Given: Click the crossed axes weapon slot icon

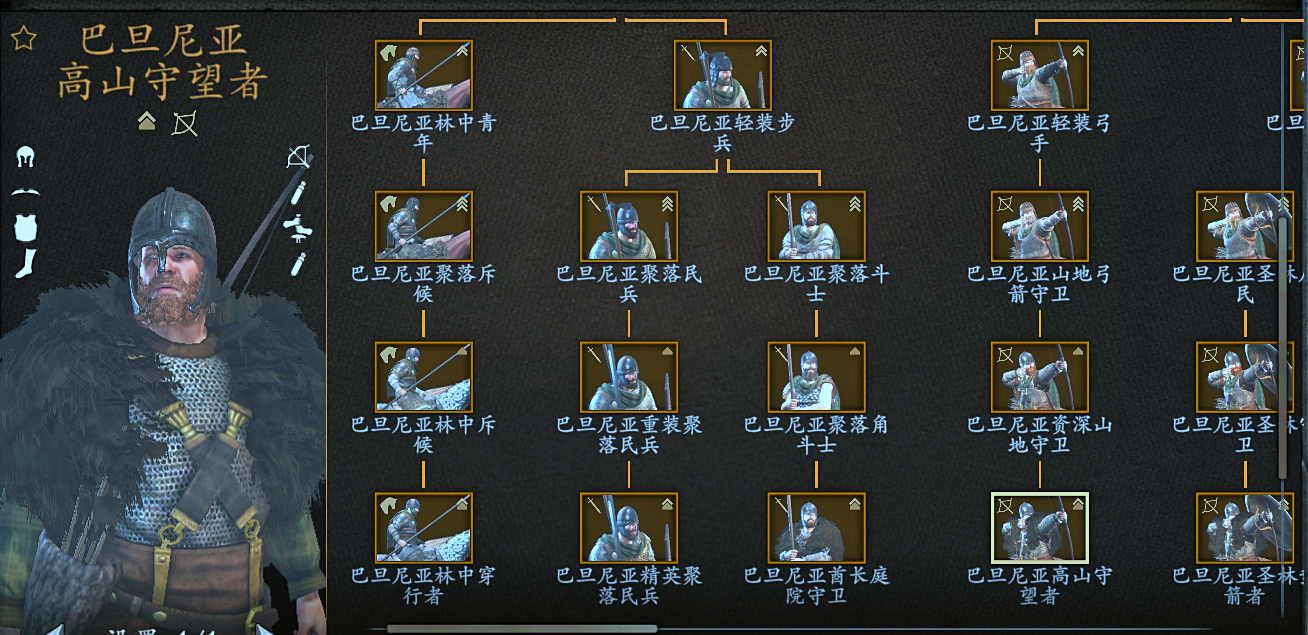Looking at the screenshot, I should click(298, 228).
